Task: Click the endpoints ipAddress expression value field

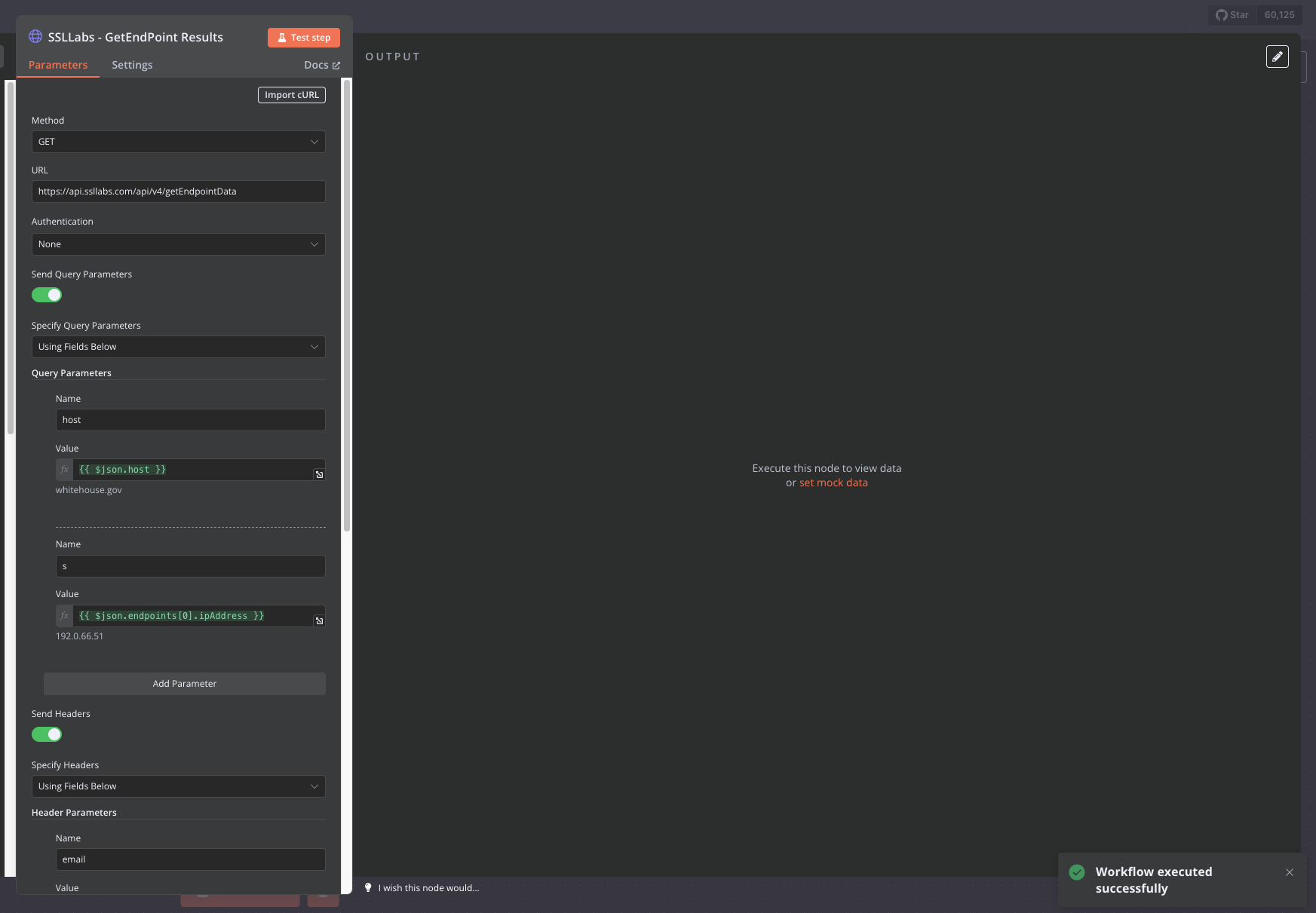Action: point(192,616)
